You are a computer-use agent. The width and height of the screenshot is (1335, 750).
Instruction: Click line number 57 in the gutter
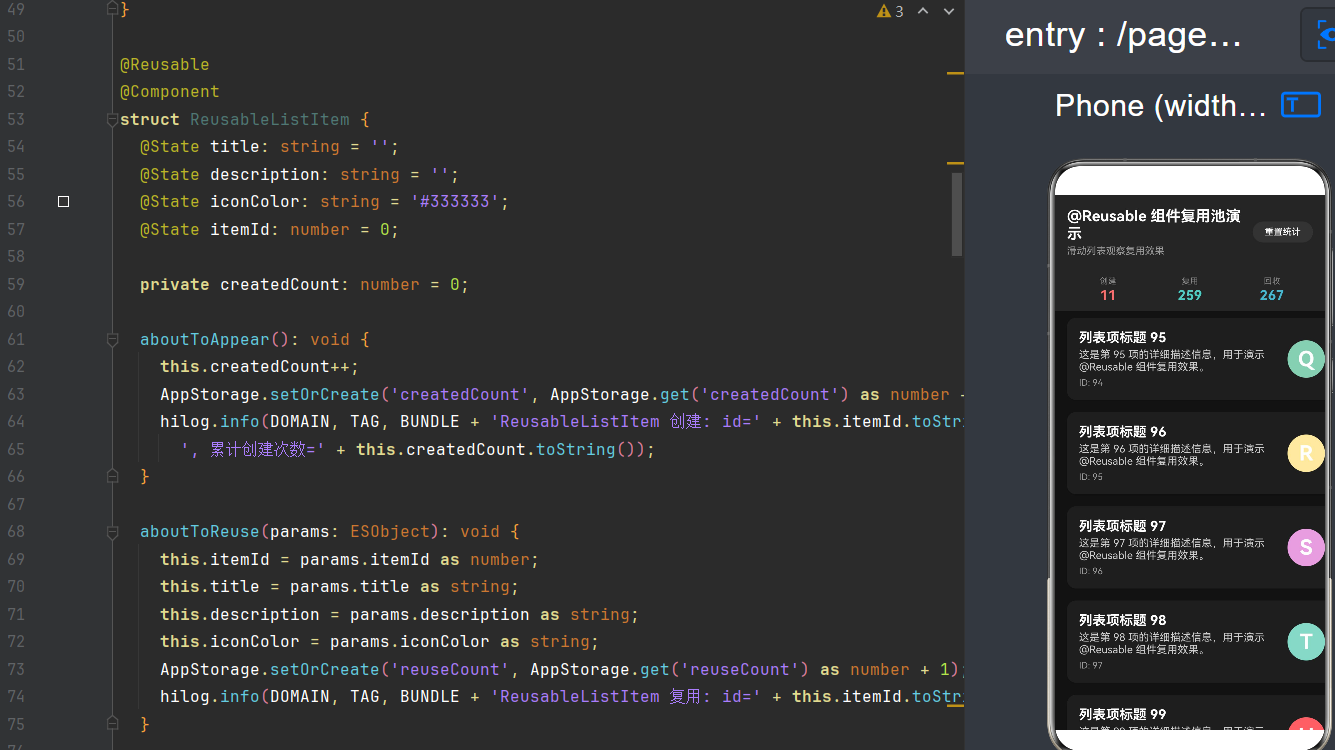(16, 230)
